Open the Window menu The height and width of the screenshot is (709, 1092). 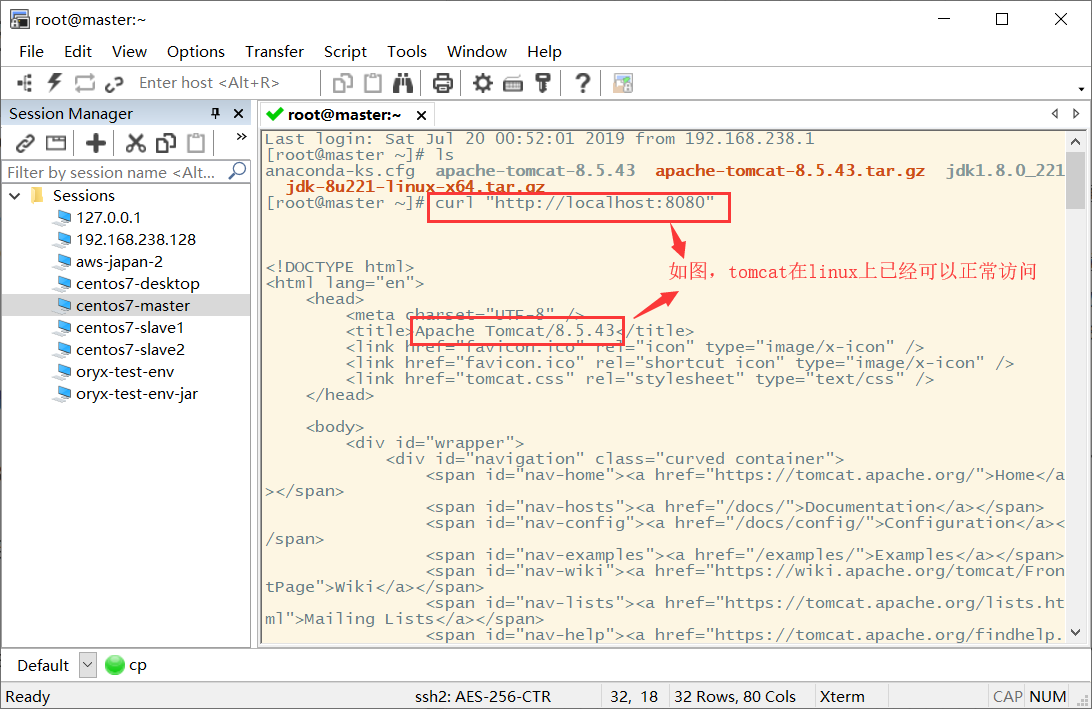[x=477, y=52]
